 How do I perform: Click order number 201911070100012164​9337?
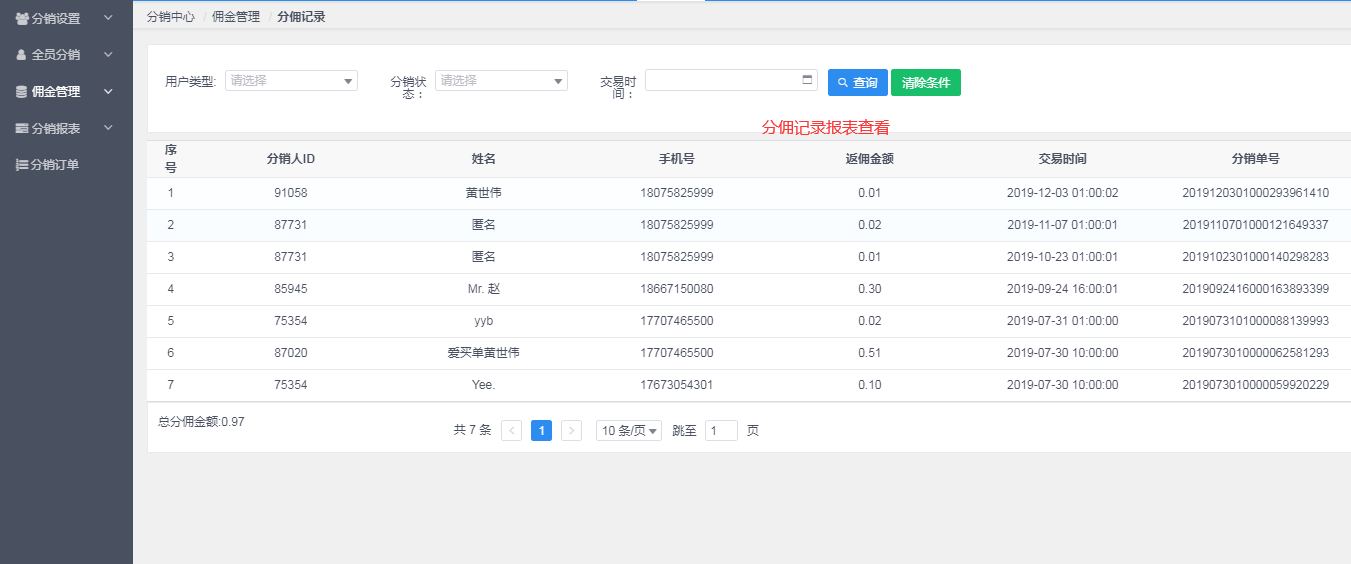pos(1256,225)
